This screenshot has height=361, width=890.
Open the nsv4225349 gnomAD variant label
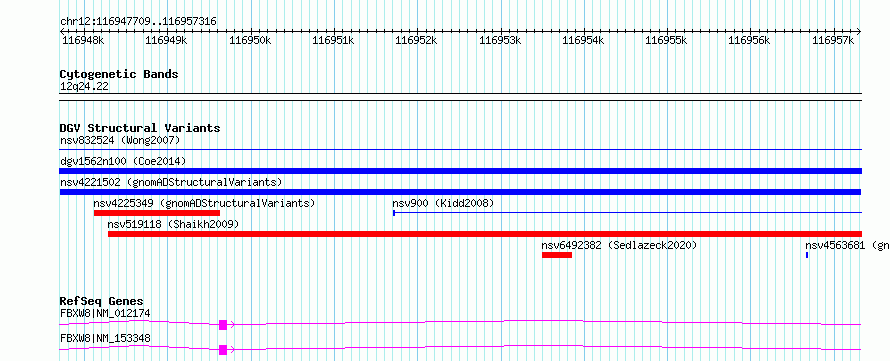(204, 203)
